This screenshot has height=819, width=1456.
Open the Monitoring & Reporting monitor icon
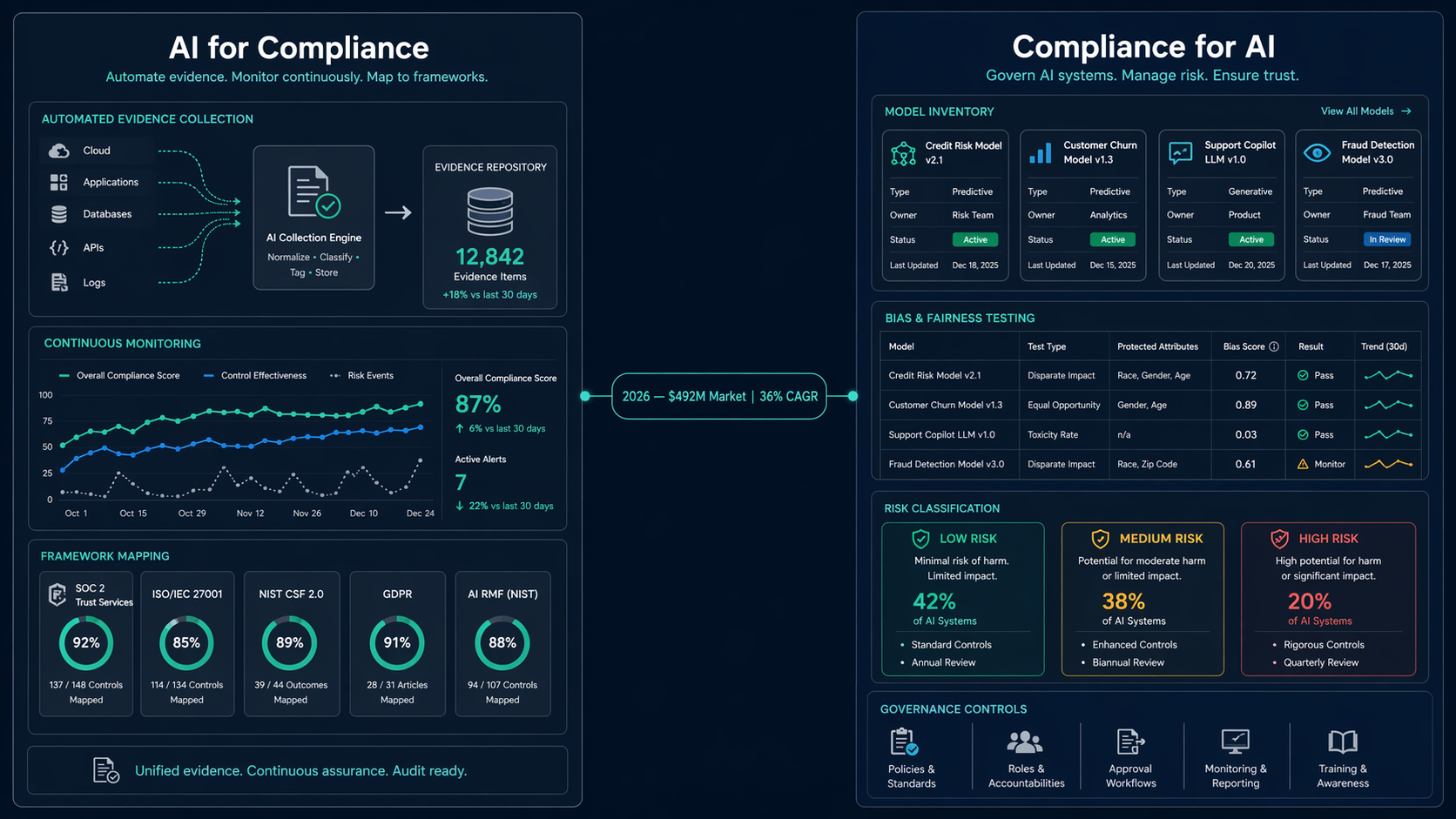tap(1236, 742)
